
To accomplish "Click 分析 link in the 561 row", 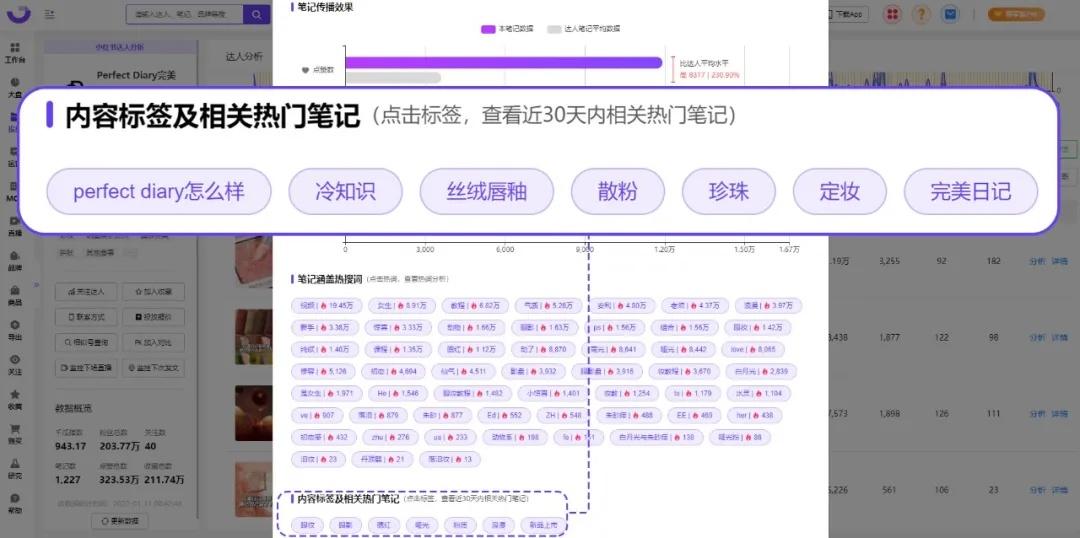I will click(x=1037, y=490).
